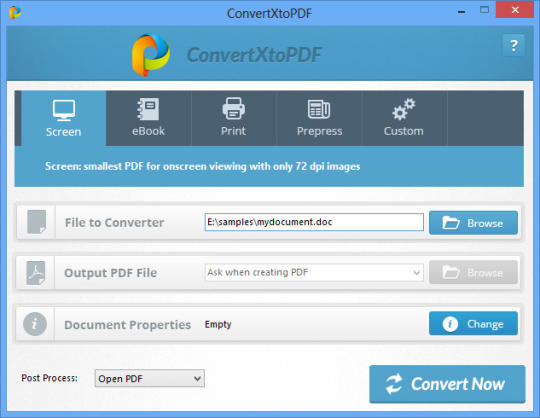Select the Screen preset tab
The width and height of the screenshot is (540, 418).
(x=64, y=118)
